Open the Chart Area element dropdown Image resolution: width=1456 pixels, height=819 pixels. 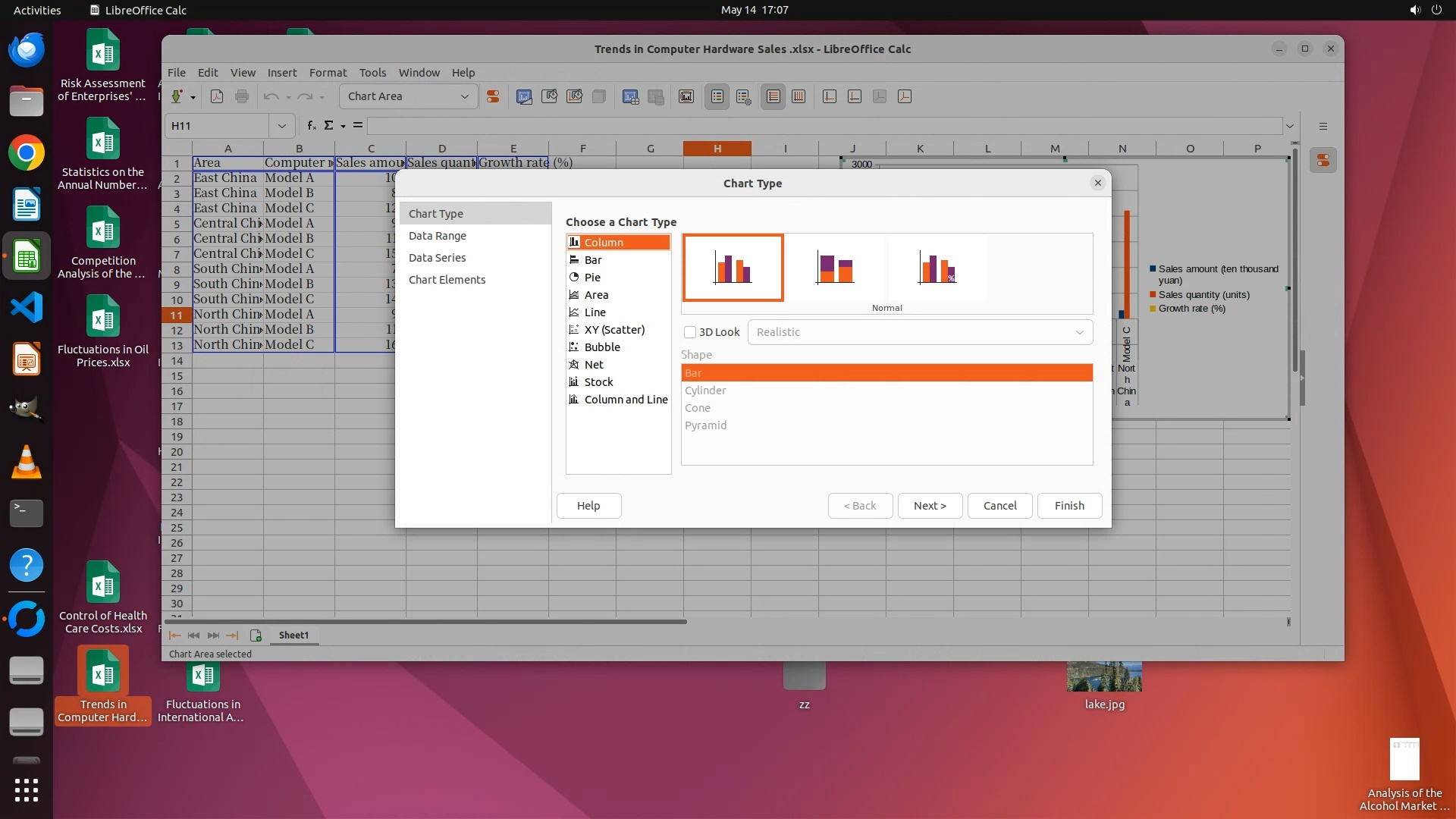464,96
